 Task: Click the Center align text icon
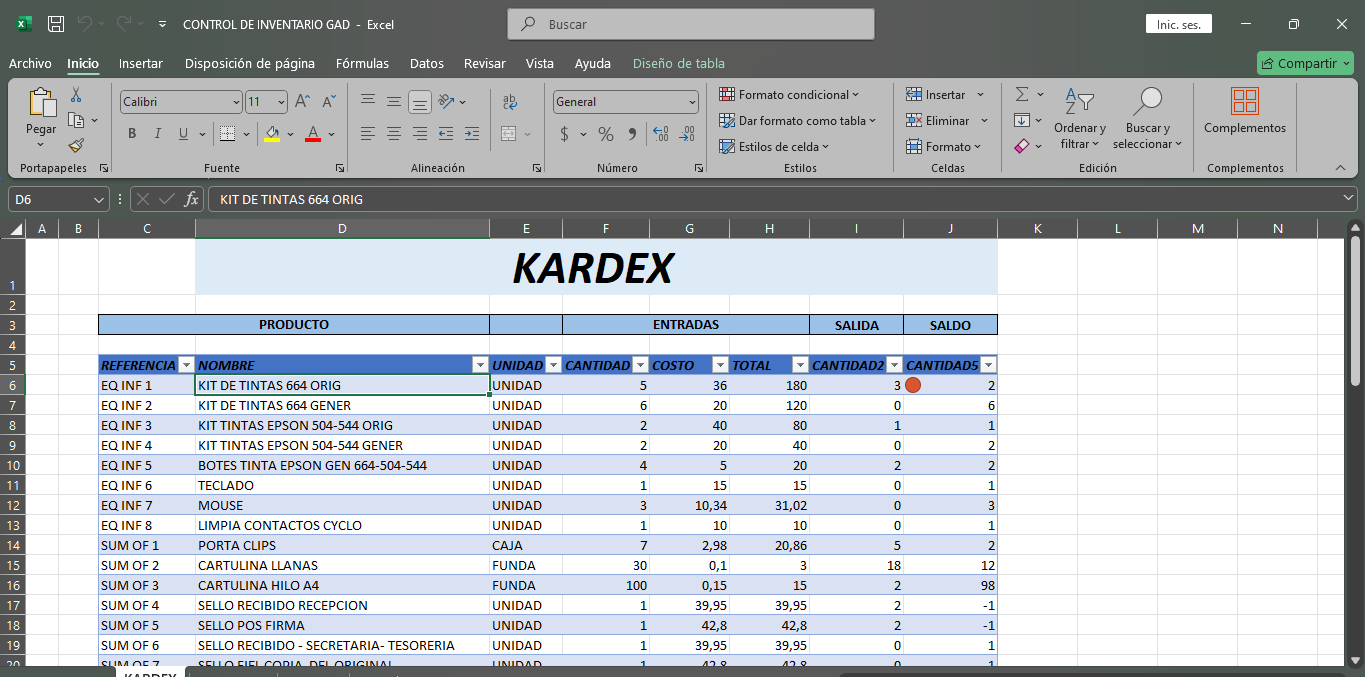pos(394,133)
